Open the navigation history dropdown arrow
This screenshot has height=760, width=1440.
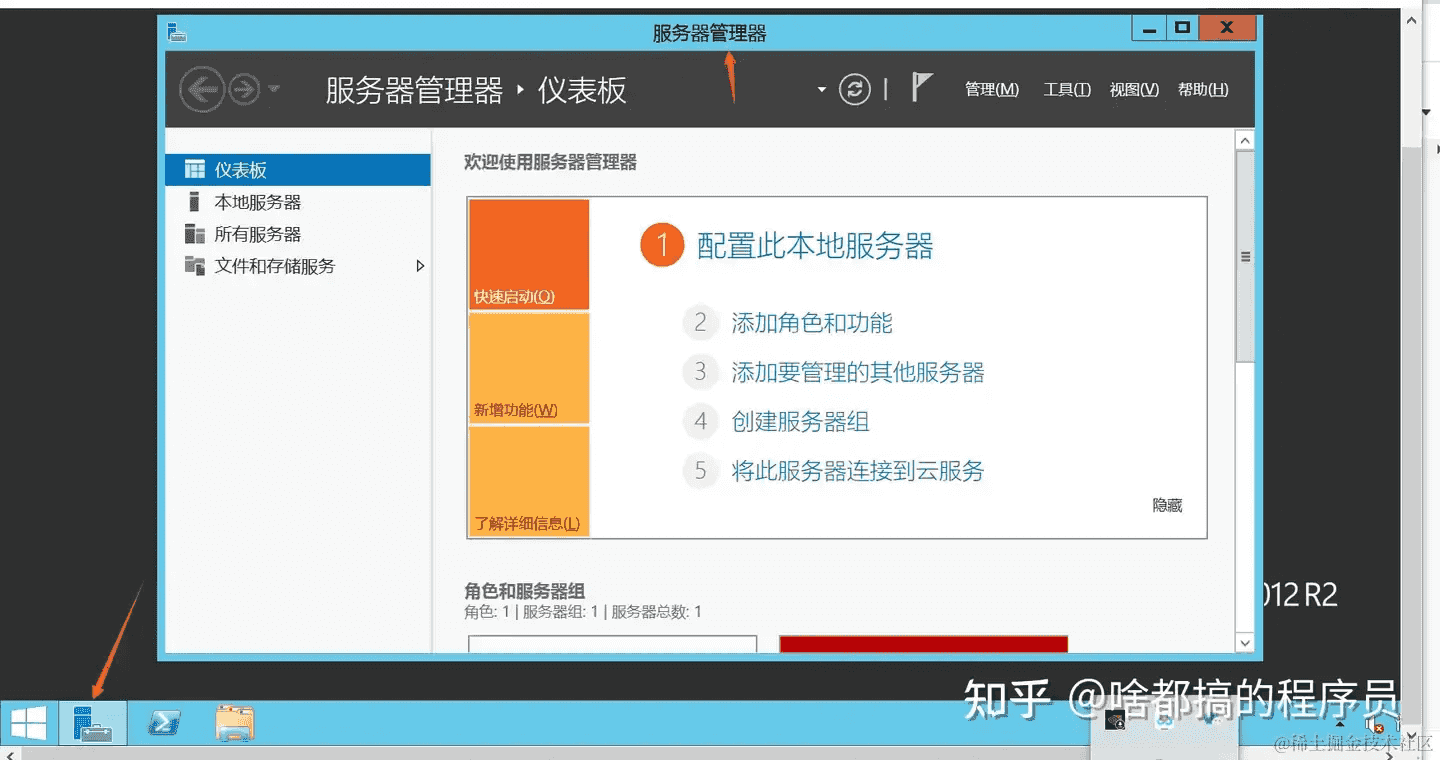pos(274,90)
